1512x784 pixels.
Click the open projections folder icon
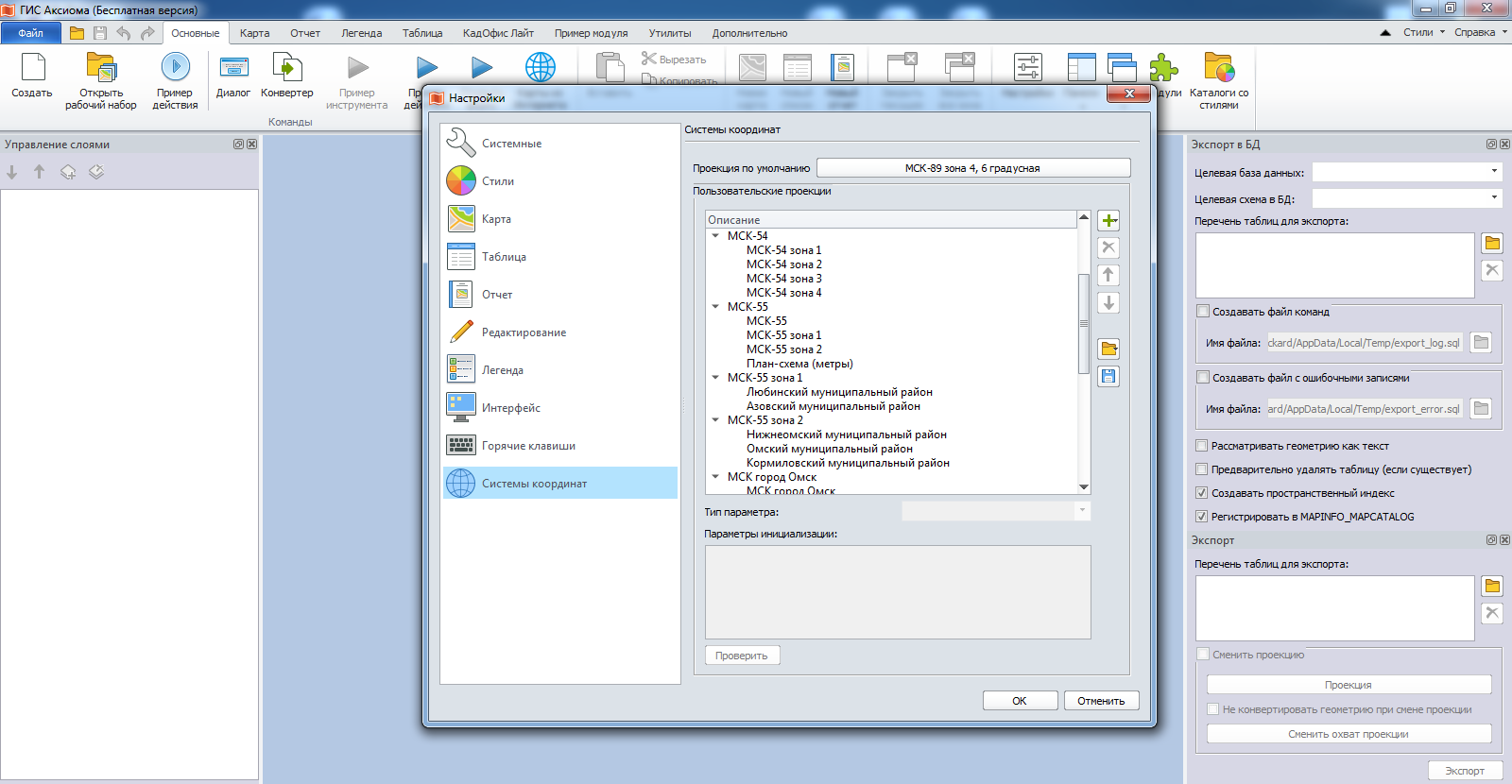(x=1108, y=349)
